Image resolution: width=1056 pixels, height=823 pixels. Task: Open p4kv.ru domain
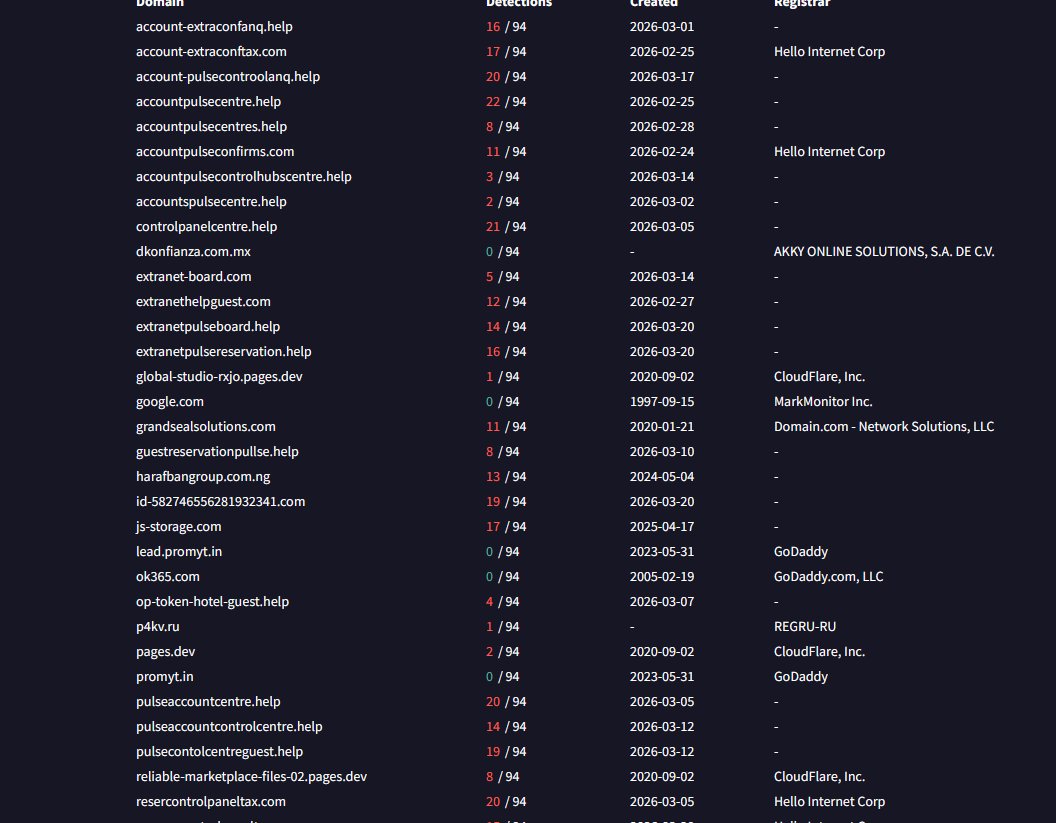[x=158, y=626]
